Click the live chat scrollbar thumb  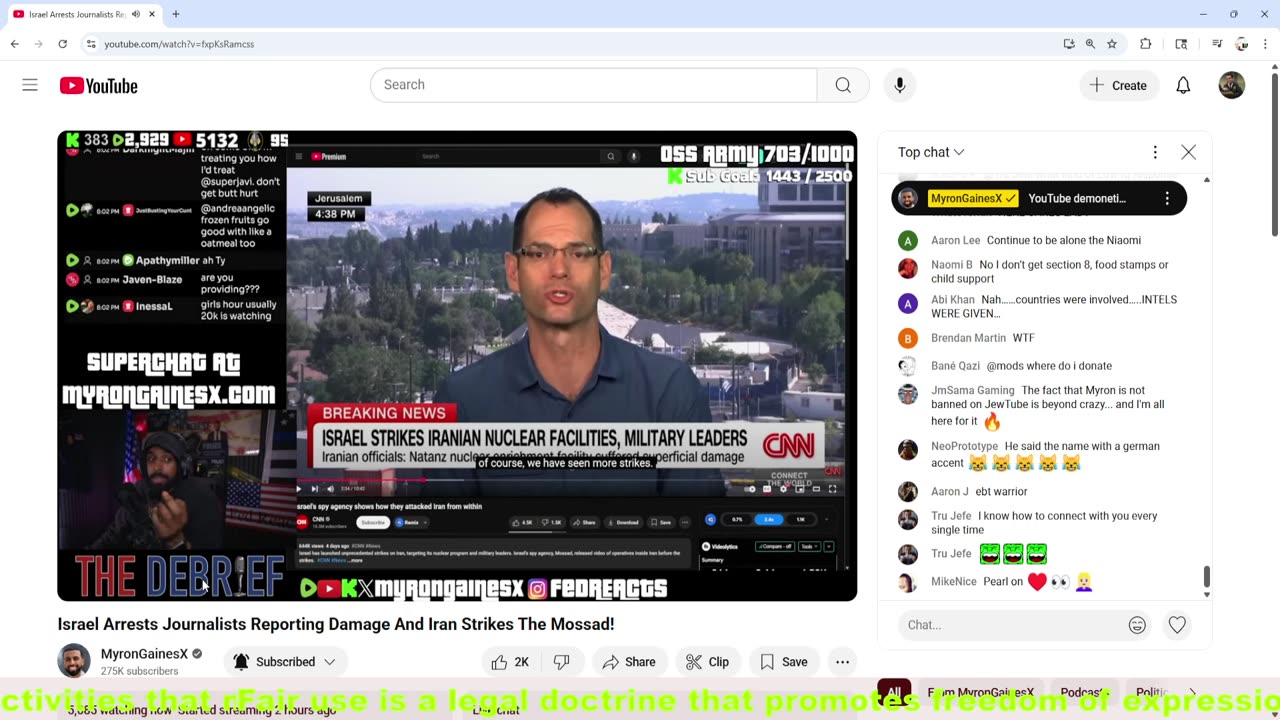(1206, 577)
